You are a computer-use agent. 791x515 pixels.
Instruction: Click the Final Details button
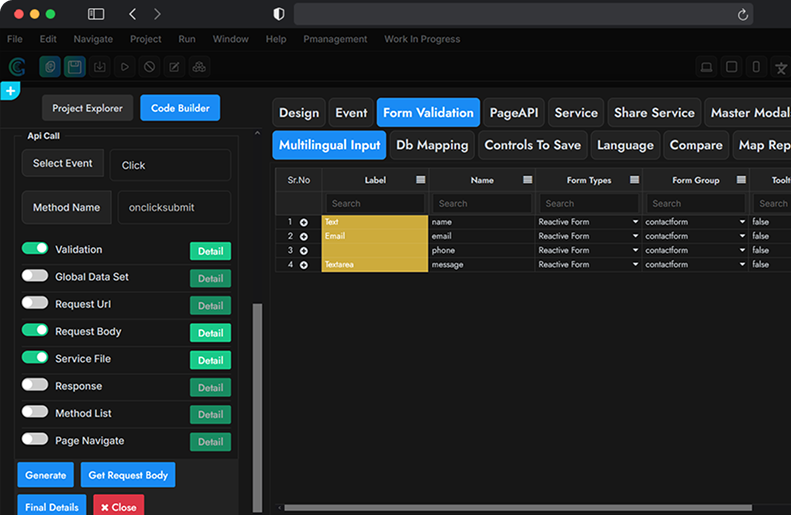pos(52,506)
